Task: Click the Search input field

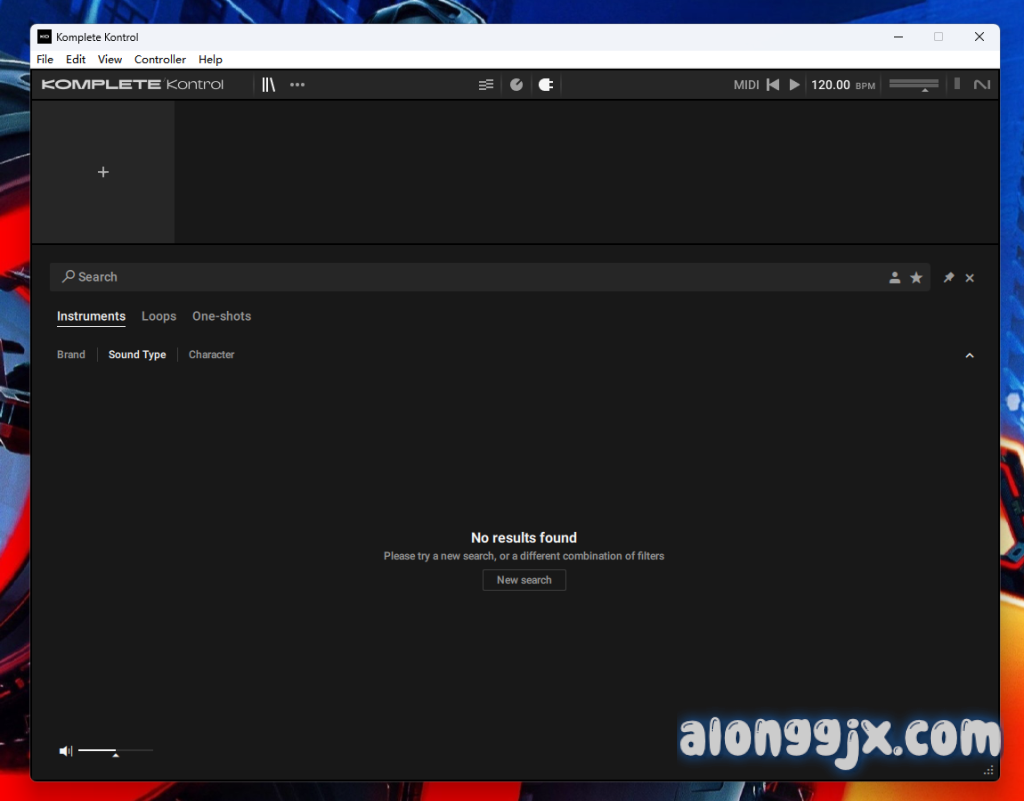Action: pos(470,277)
